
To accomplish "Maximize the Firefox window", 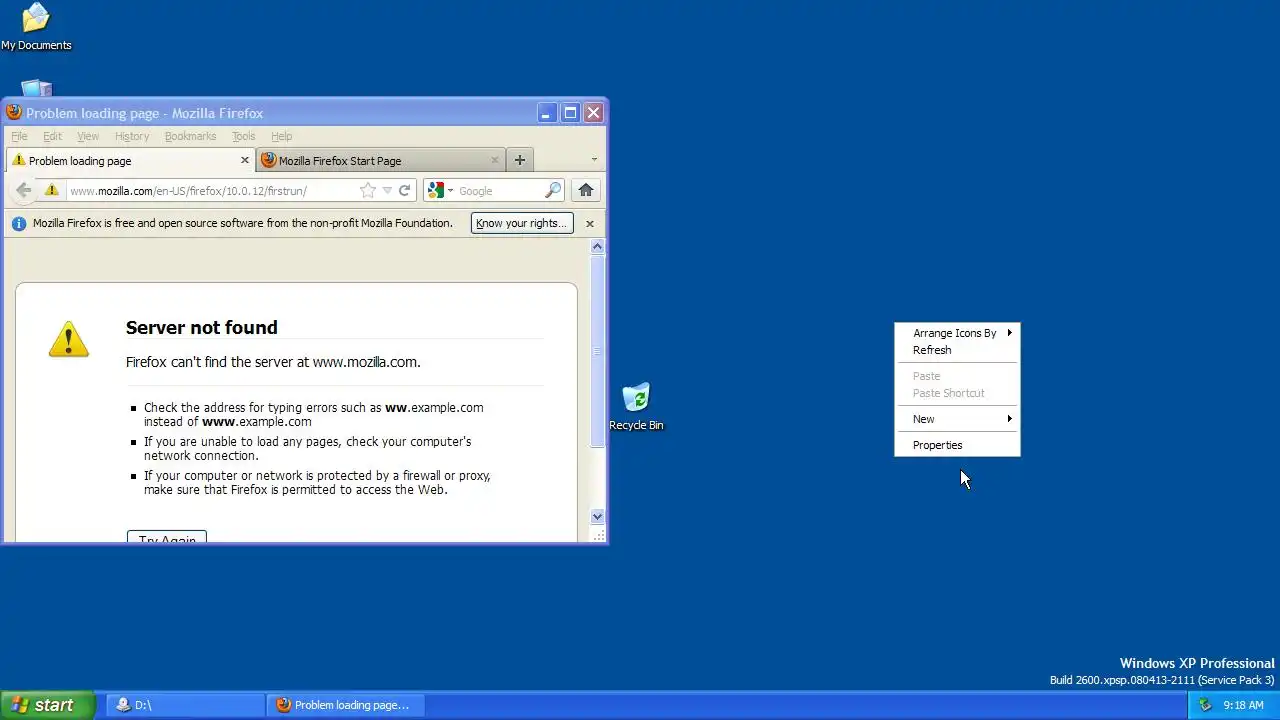I will 570,113.
